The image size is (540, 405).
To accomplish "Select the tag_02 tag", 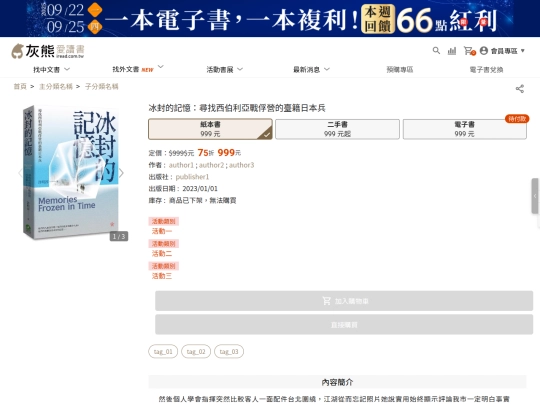I will (x=196, y=352).
